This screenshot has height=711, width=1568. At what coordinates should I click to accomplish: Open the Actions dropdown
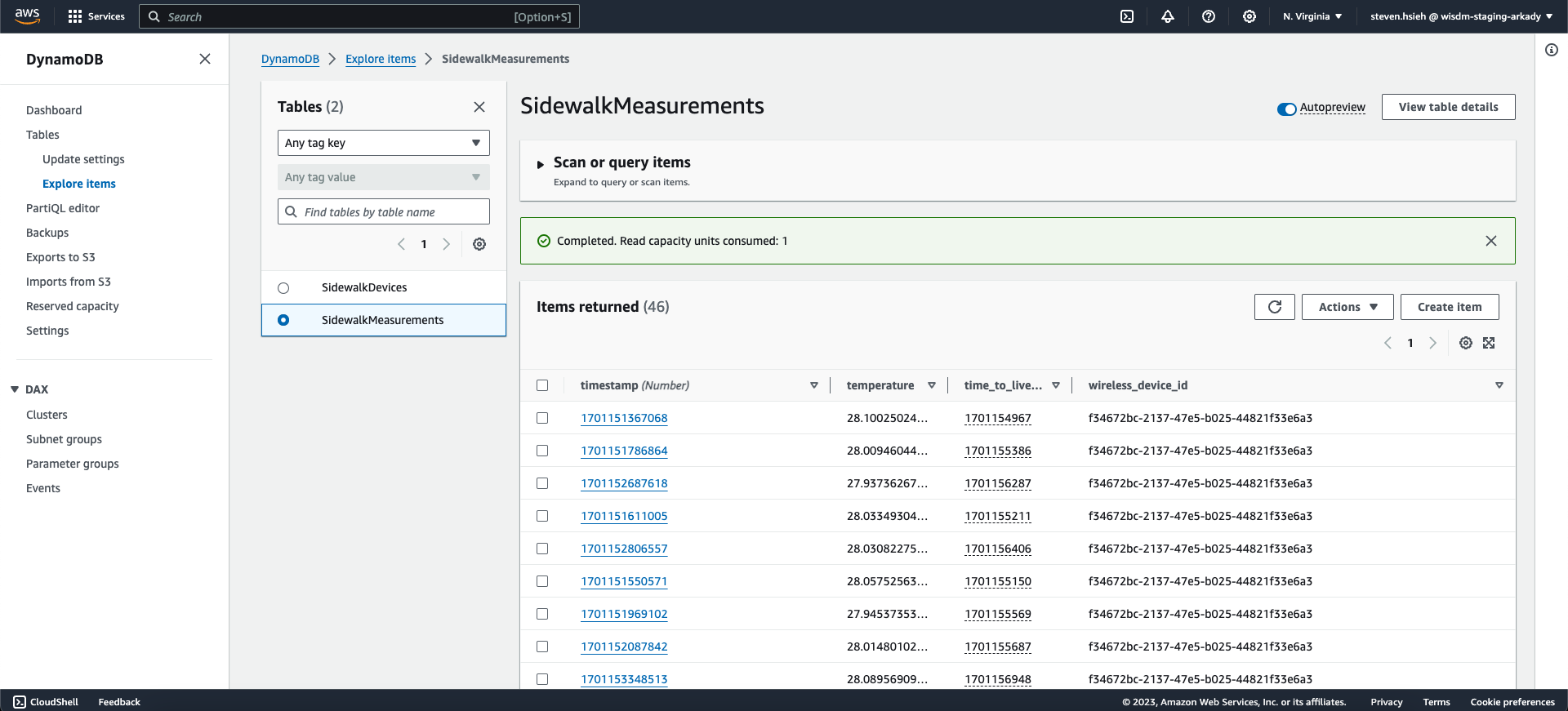(x=1347, y=307)
